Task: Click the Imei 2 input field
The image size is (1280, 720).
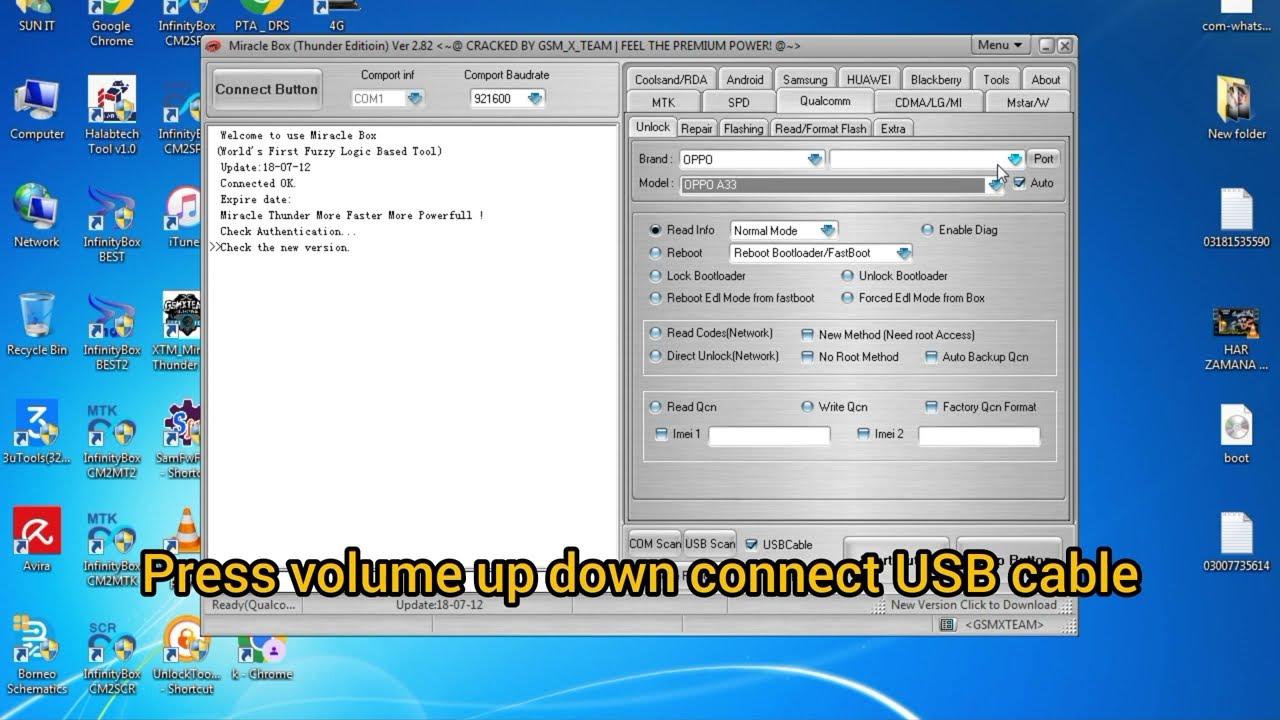Action: coord(979,435)
